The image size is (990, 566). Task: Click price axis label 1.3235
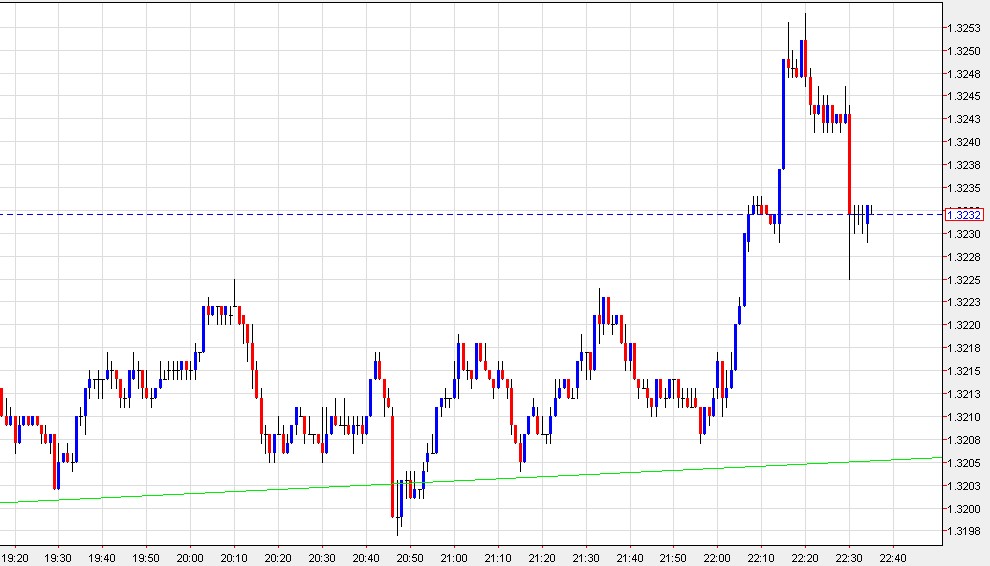coord(964,188)
